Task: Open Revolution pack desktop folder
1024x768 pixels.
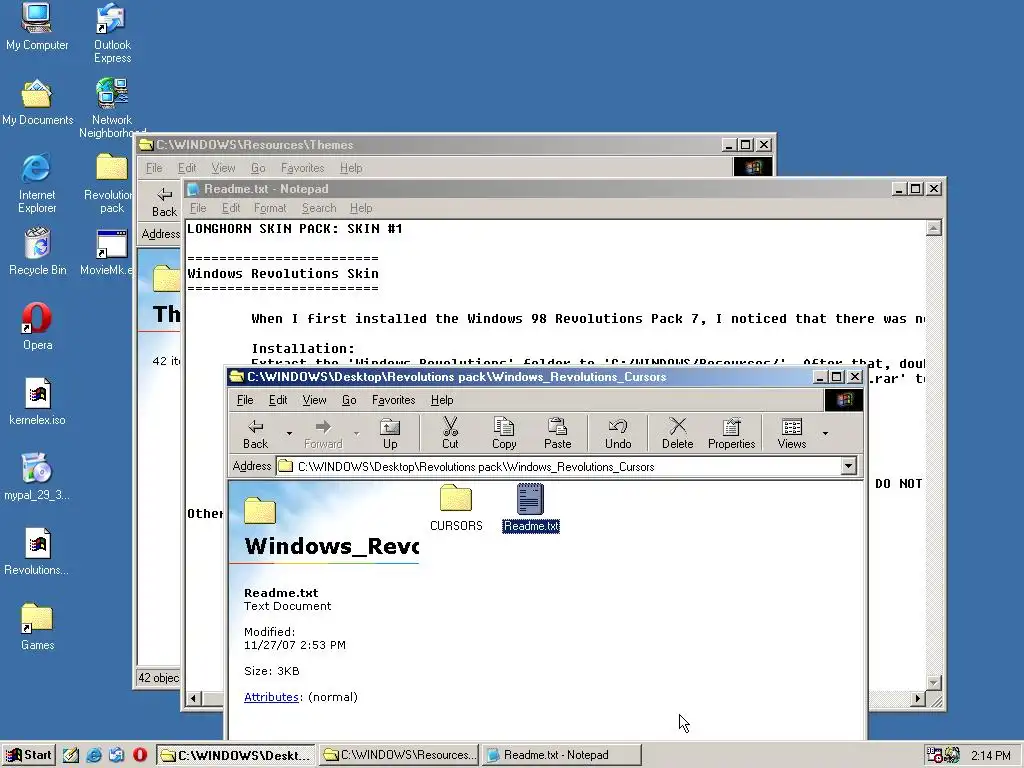Action: pos(112,184)
